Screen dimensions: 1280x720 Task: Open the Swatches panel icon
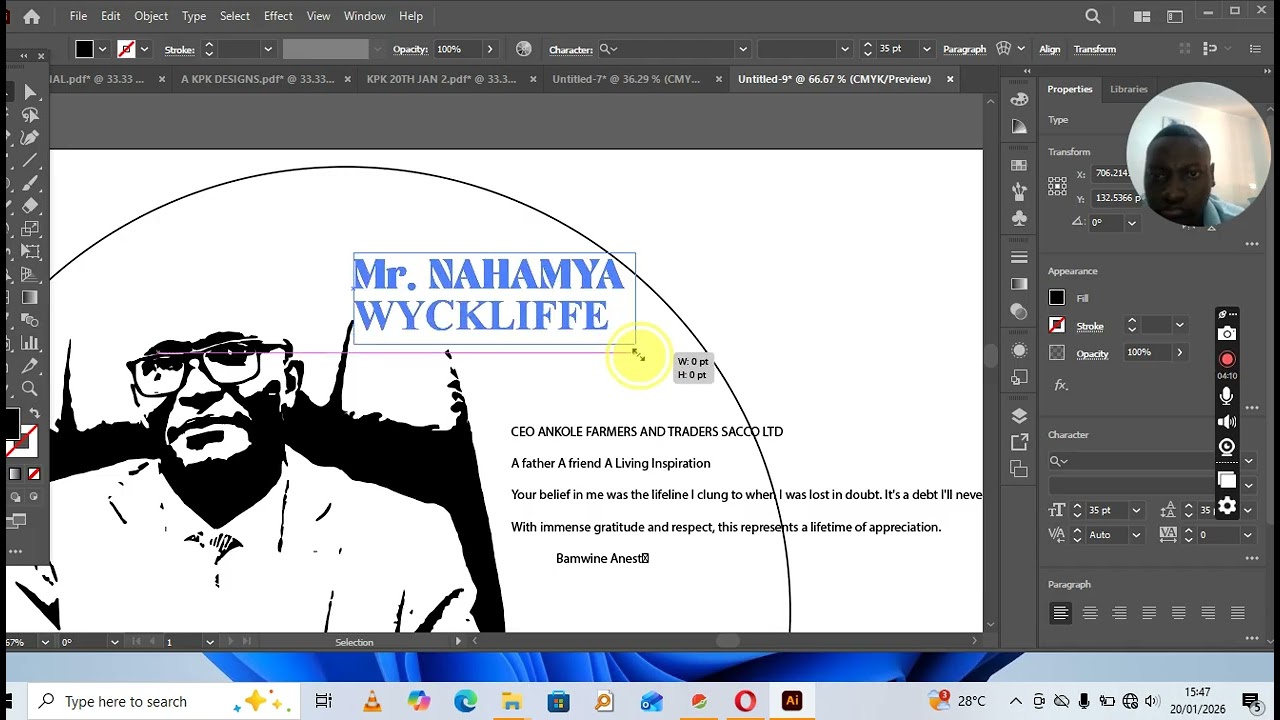(x=1019, y=165)
